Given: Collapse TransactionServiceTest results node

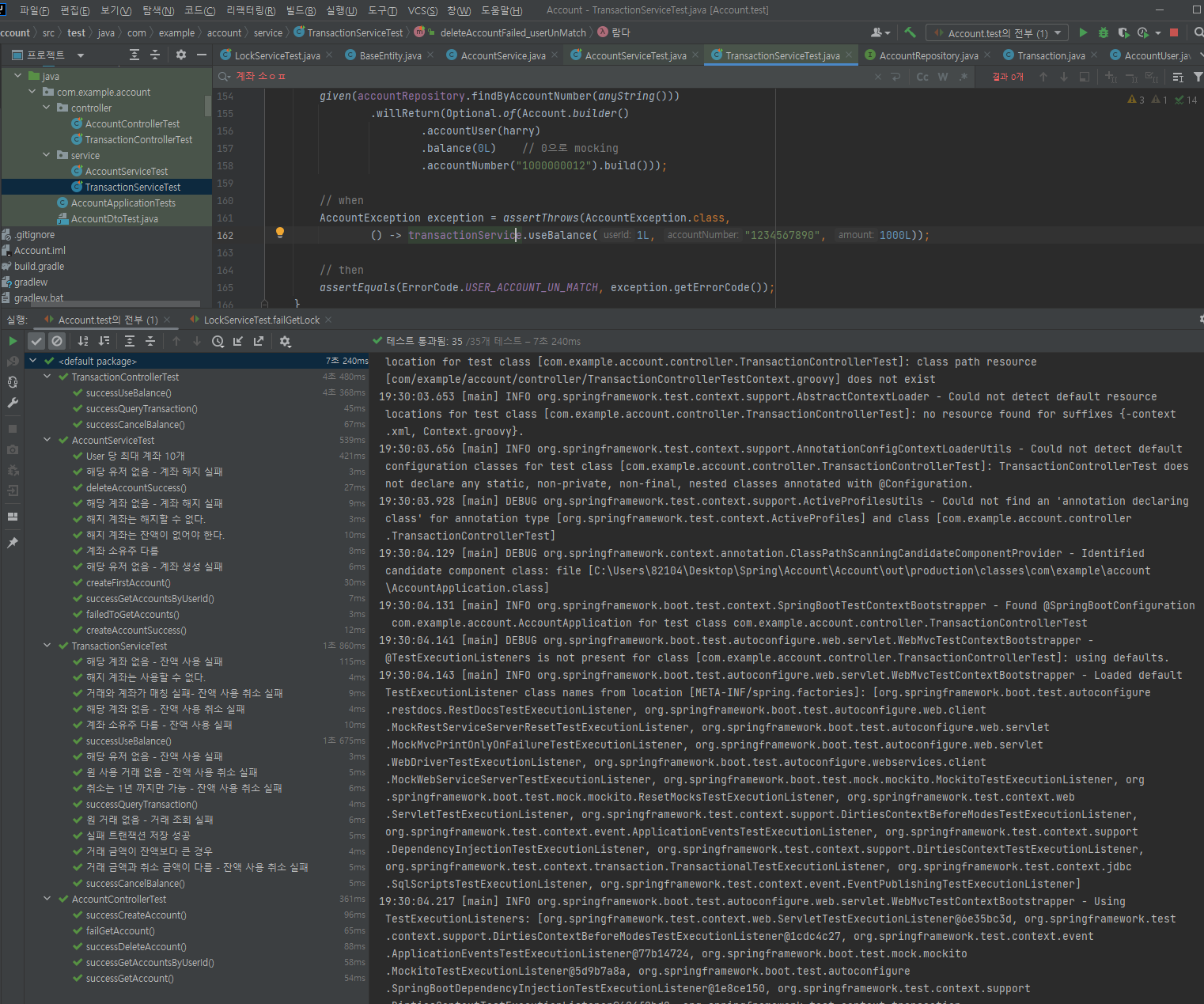Looking at the screenshot, I should coord(47,646).
